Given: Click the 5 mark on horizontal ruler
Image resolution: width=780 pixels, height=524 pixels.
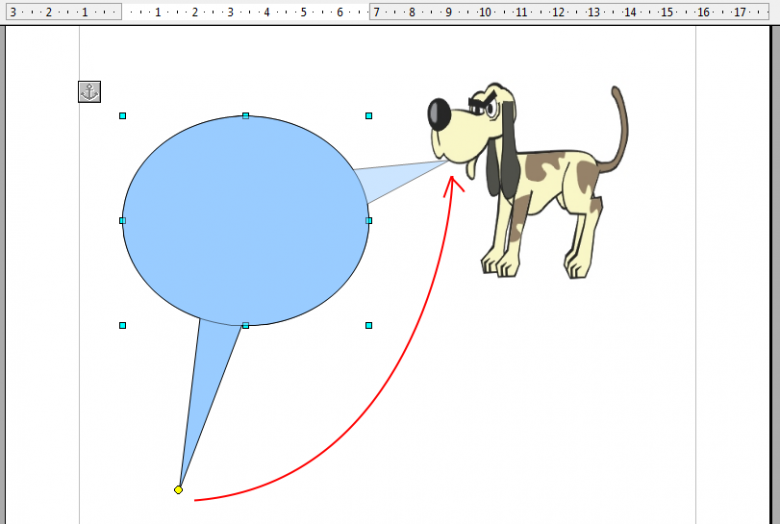Looking at the screenshot, I should tap(303, 12).
